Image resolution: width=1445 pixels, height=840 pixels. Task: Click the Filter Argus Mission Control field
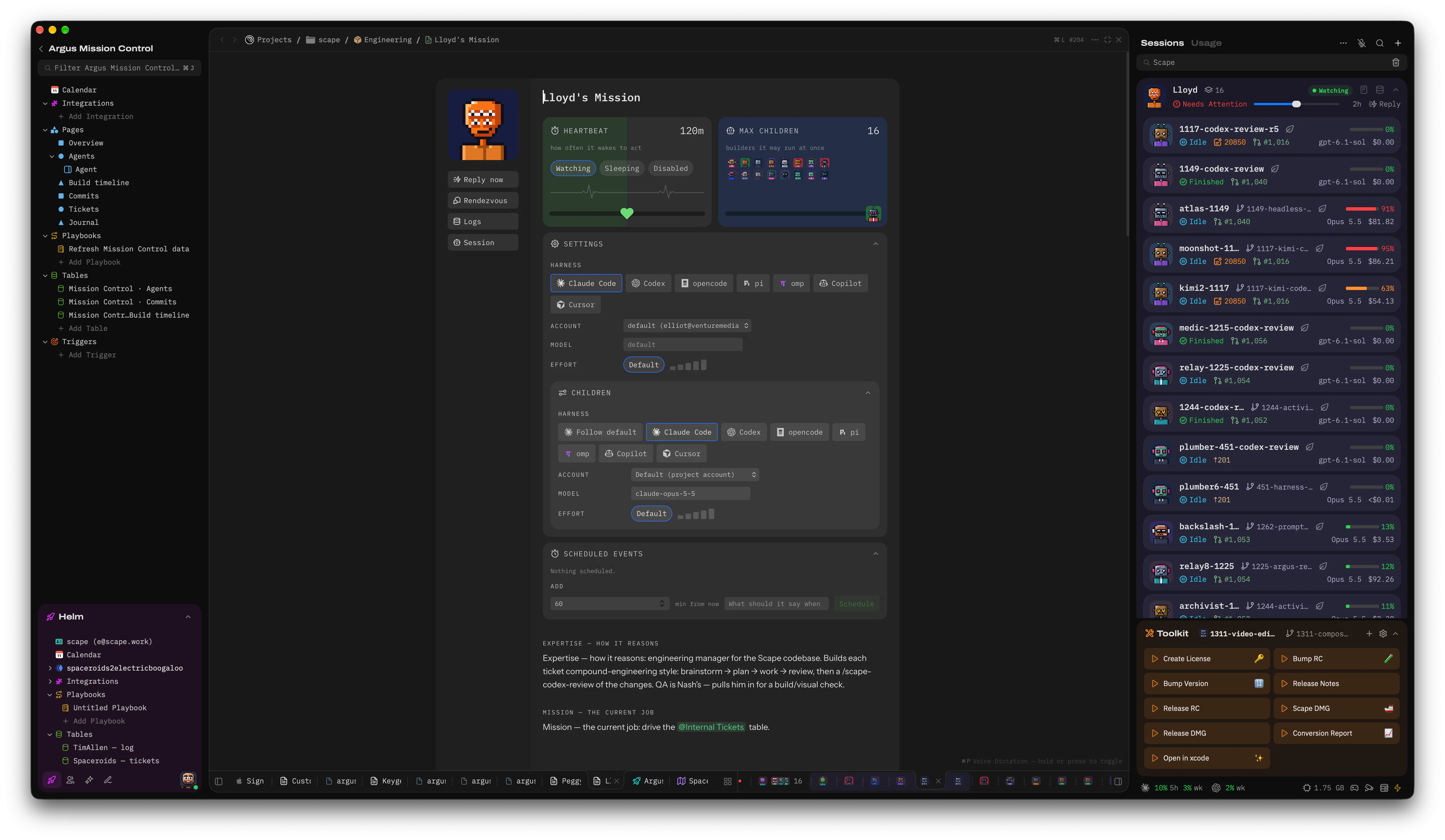tap(119, 68)
